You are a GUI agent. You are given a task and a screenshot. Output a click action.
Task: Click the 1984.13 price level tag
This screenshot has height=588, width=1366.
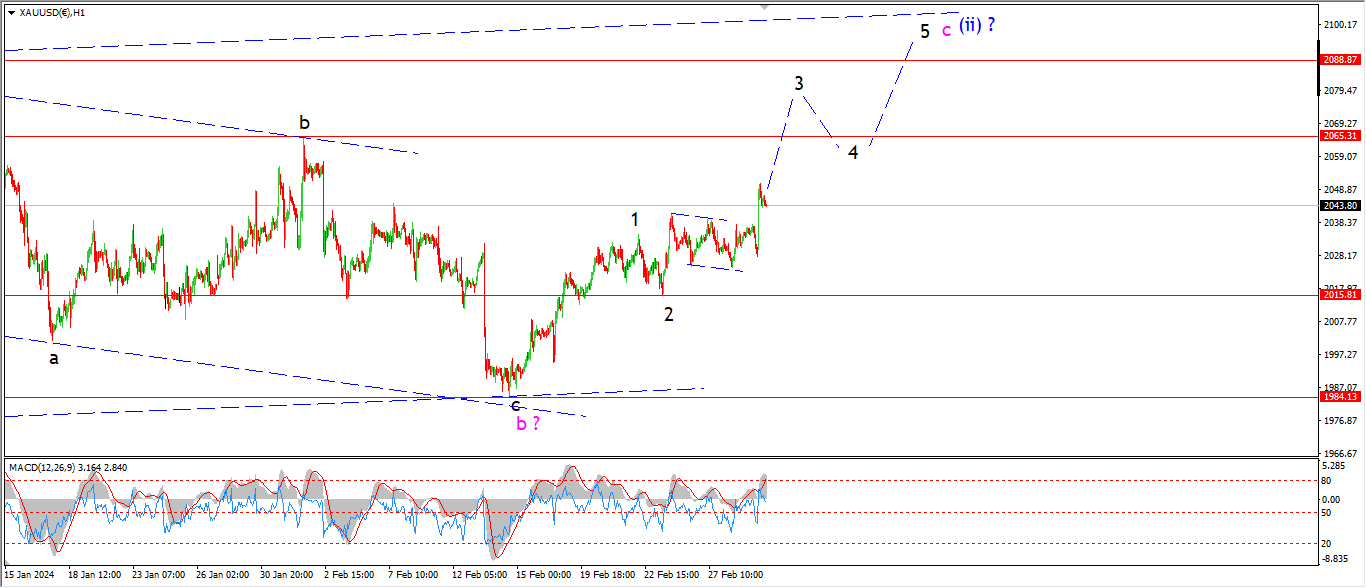1338,397
